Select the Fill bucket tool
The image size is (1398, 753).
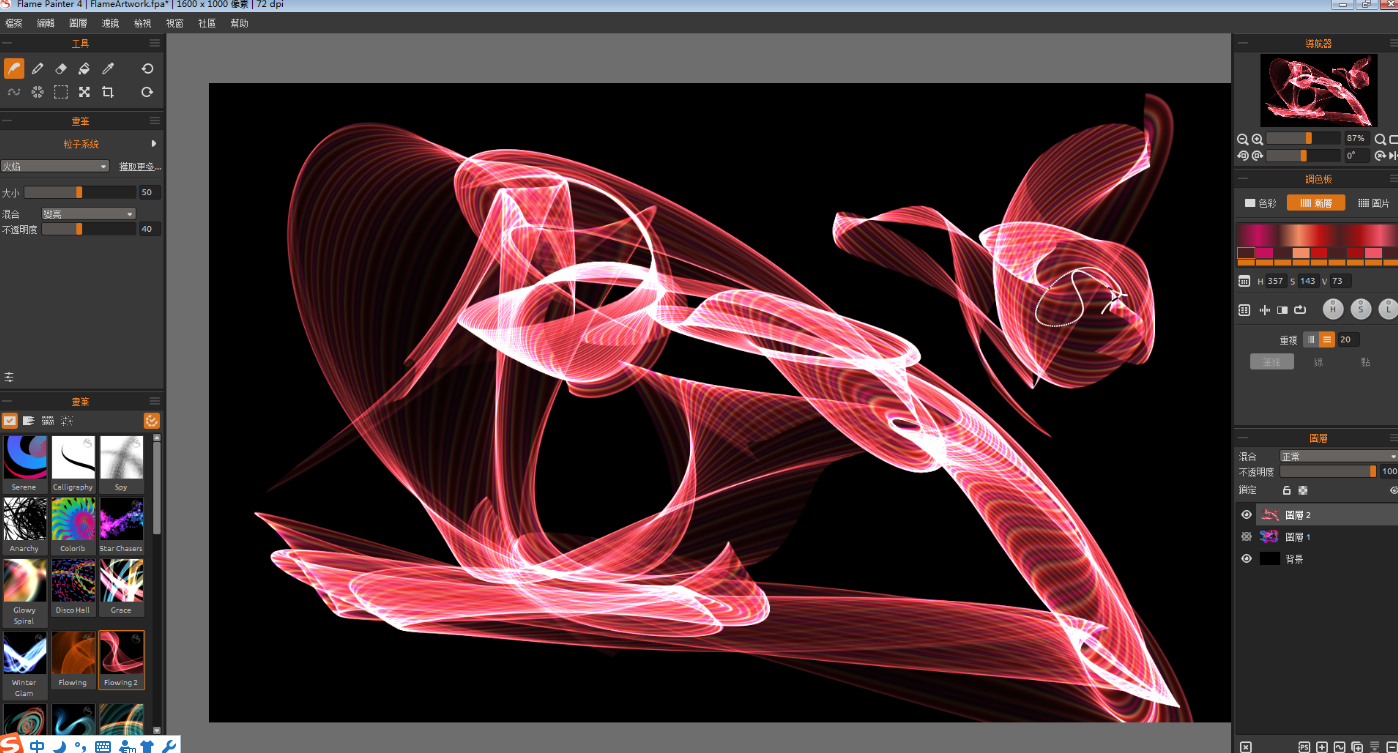pos(84,68)
